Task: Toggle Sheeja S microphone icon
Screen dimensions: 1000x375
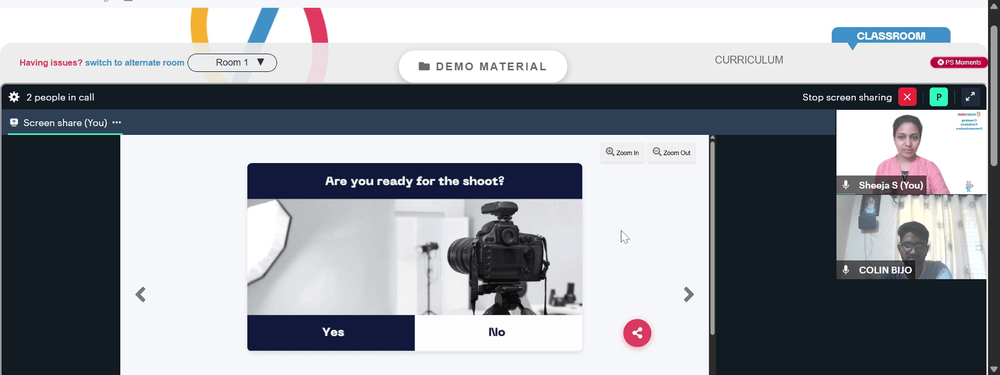Action: tap(846, 185)
